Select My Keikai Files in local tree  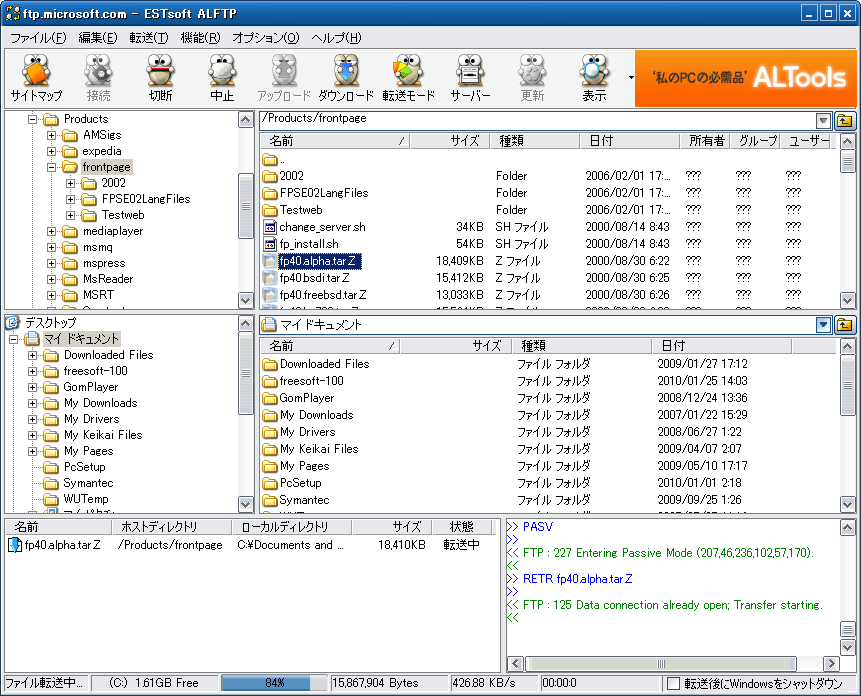103,435
